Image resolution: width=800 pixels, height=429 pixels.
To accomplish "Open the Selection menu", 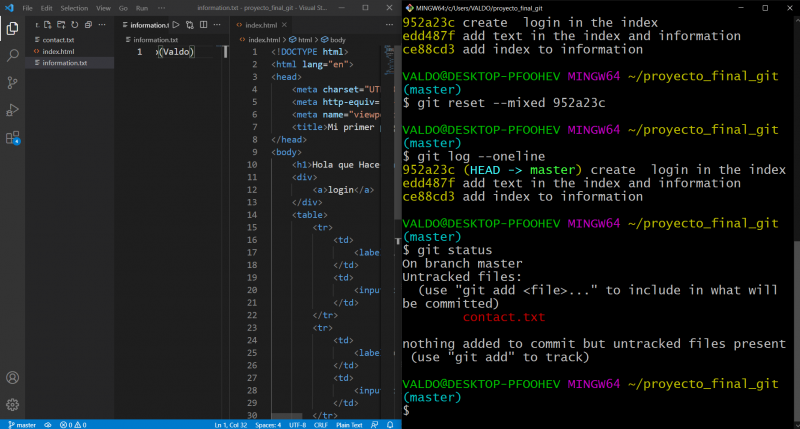I will pos(74,8).
